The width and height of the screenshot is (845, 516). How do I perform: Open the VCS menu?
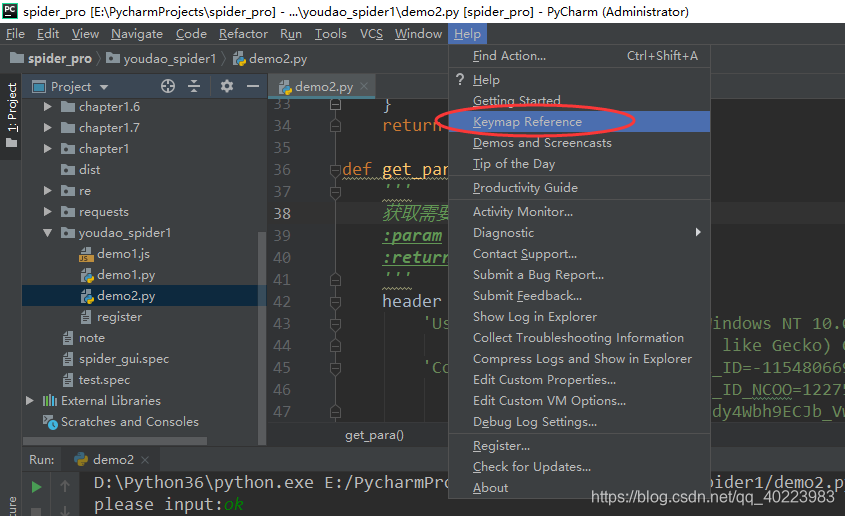371,34
